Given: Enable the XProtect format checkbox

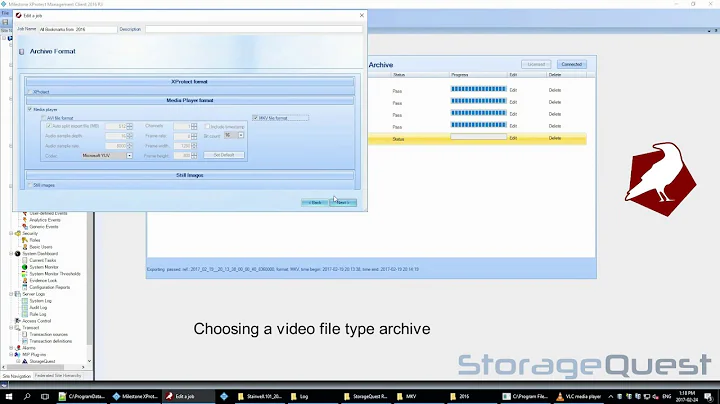Looking at the screenshot, I should pos(30,92).
